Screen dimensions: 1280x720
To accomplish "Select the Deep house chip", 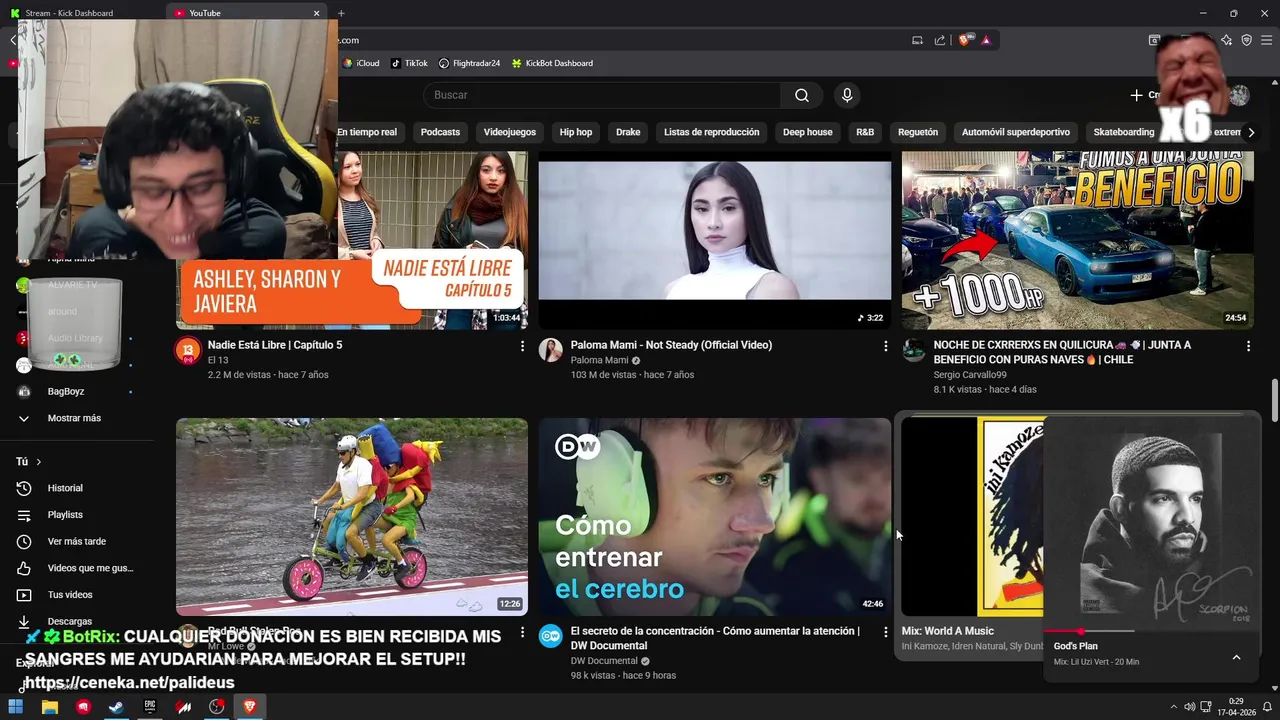I will 808,132.
